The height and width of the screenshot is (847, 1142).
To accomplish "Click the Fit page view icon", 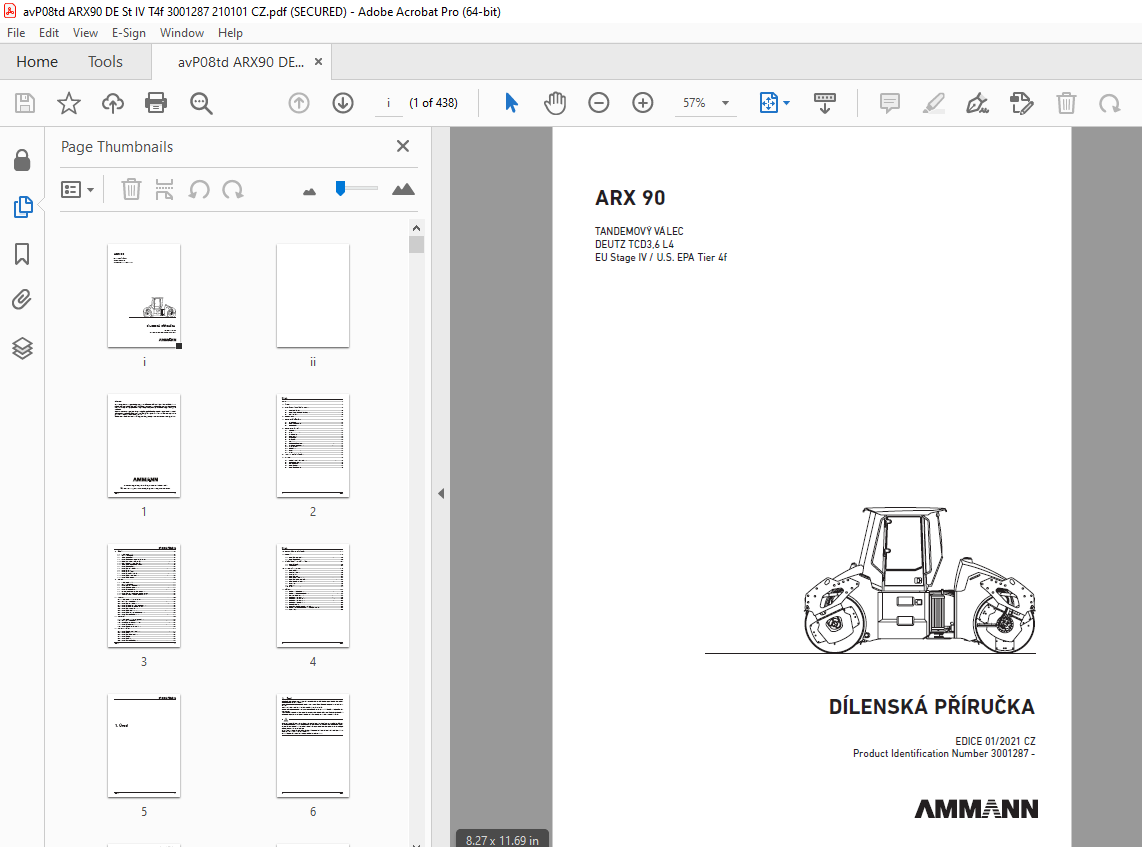I will coord(769,103).
